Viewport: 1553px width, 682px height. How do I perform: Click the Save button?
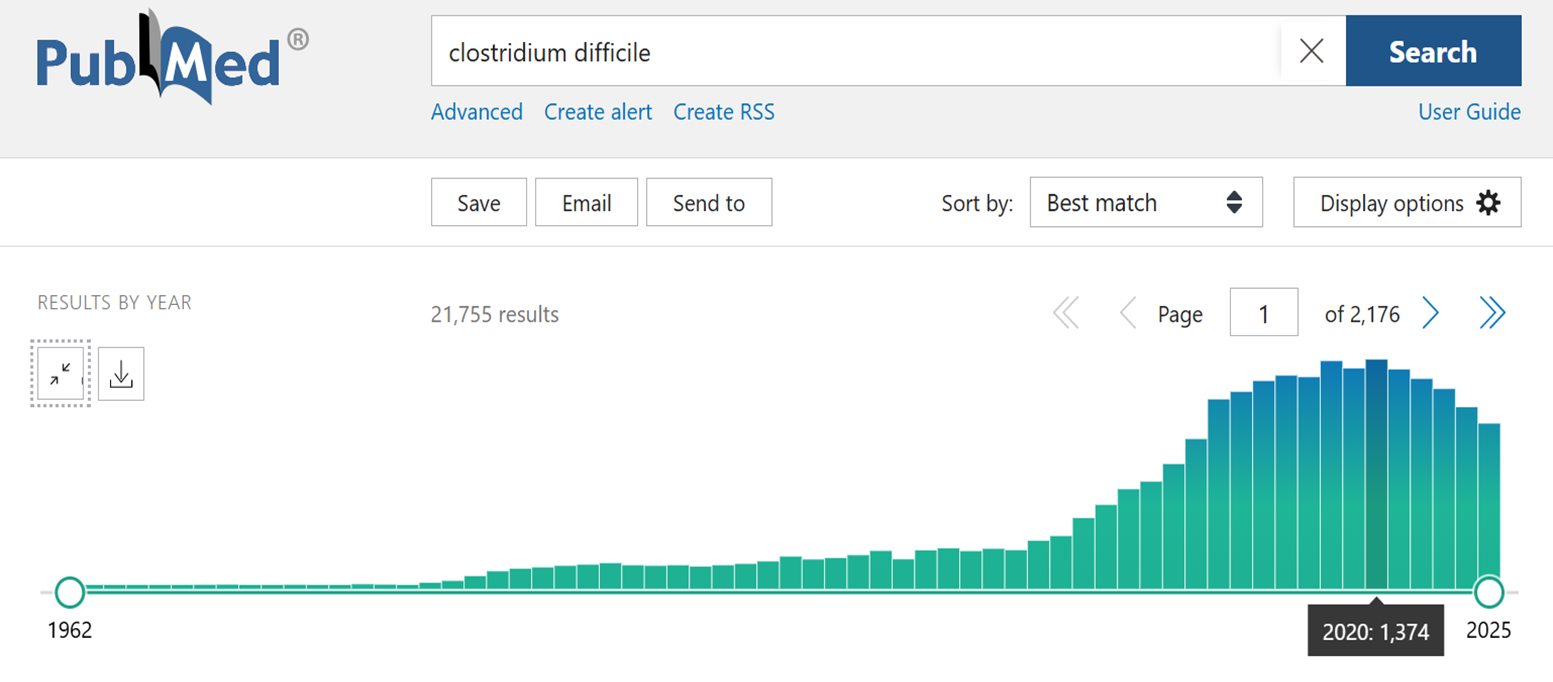[x=478, y=203]
